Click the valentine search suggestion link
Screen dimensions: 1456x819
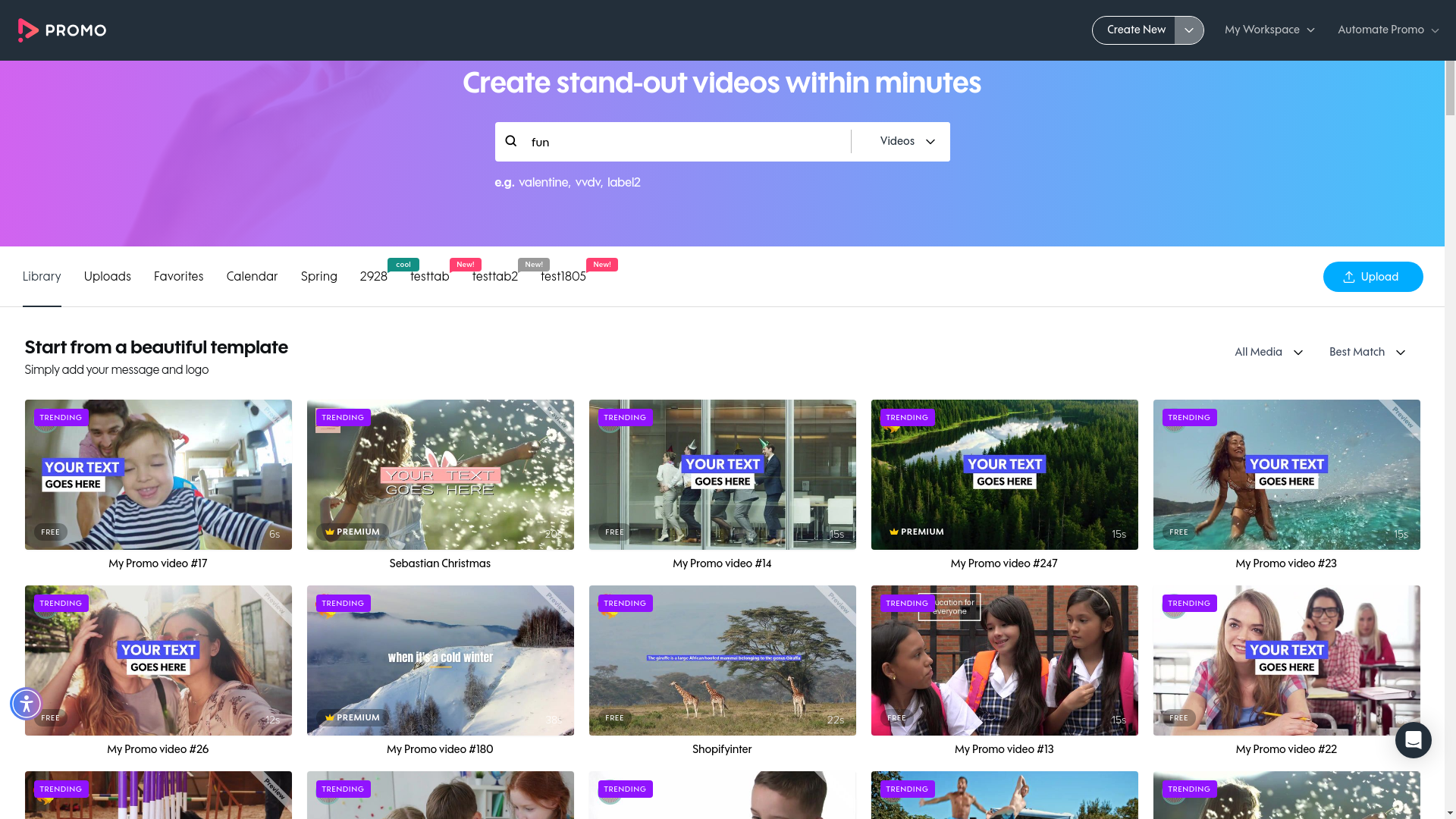pyautogui.click(x=543, y=183)
